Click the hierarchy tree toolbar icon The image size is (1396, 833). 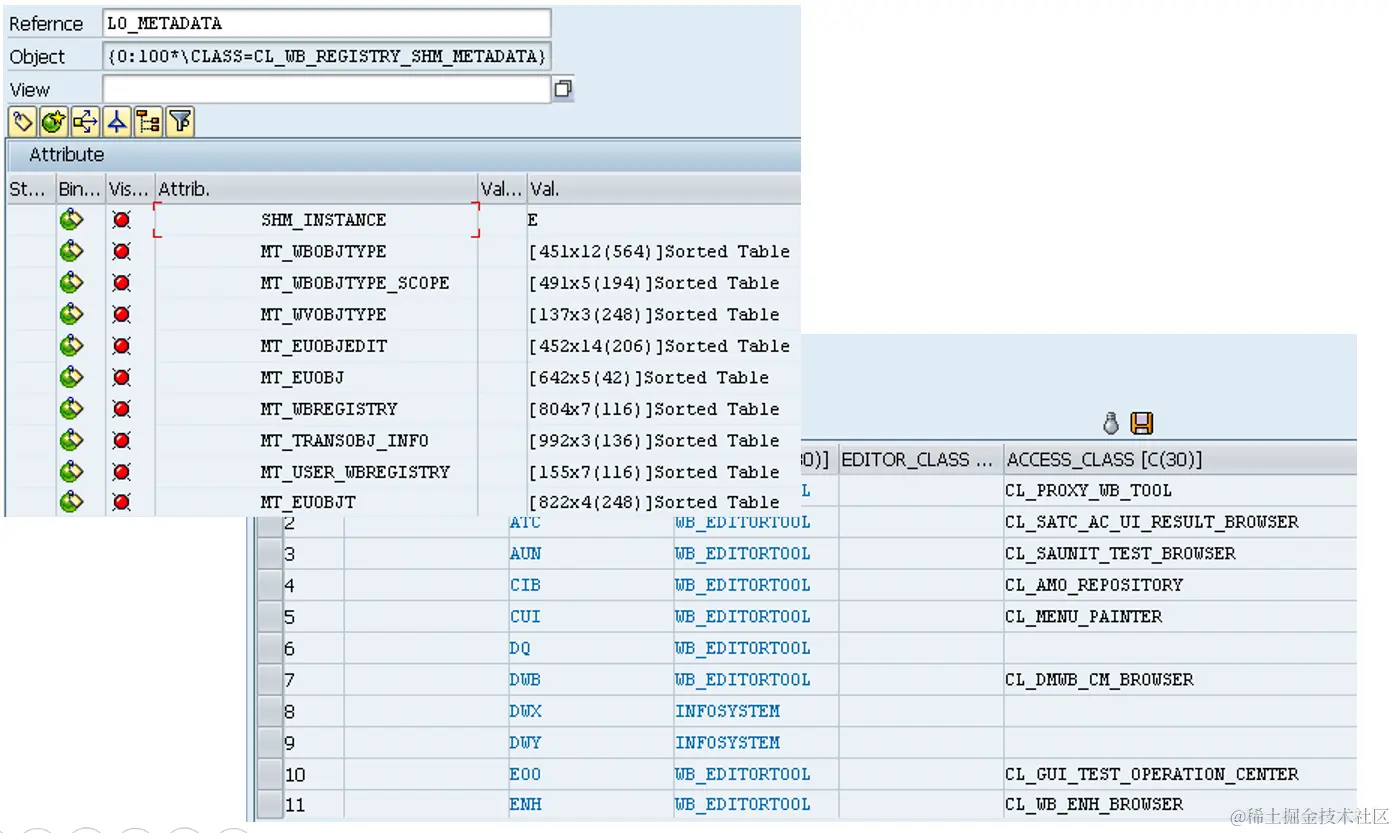pyautogui.click(x=148, y=122)
